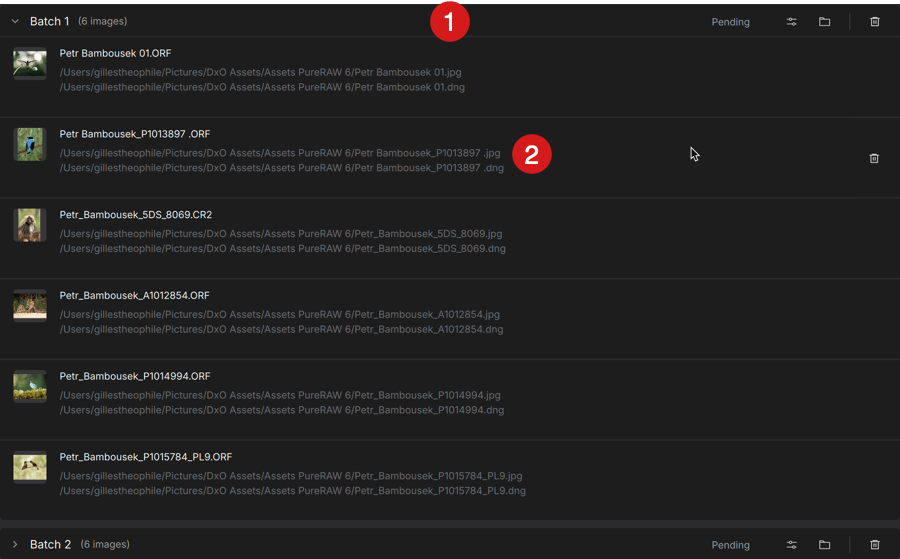Select the Petr Bambousek 01.ORF thumbnail
The width and height of the screenshot is (900, 559).
pyautogui.click(x=30, y=63)
